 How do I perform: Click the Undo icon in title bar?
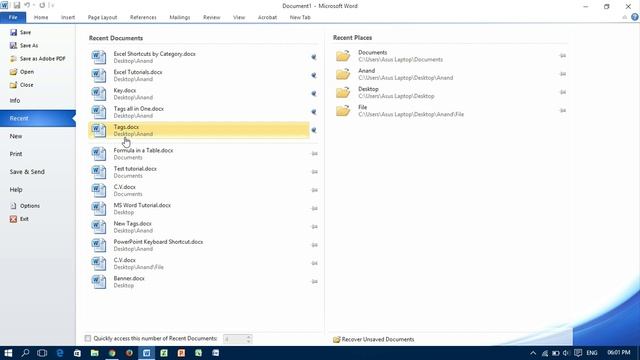[27, 5]
